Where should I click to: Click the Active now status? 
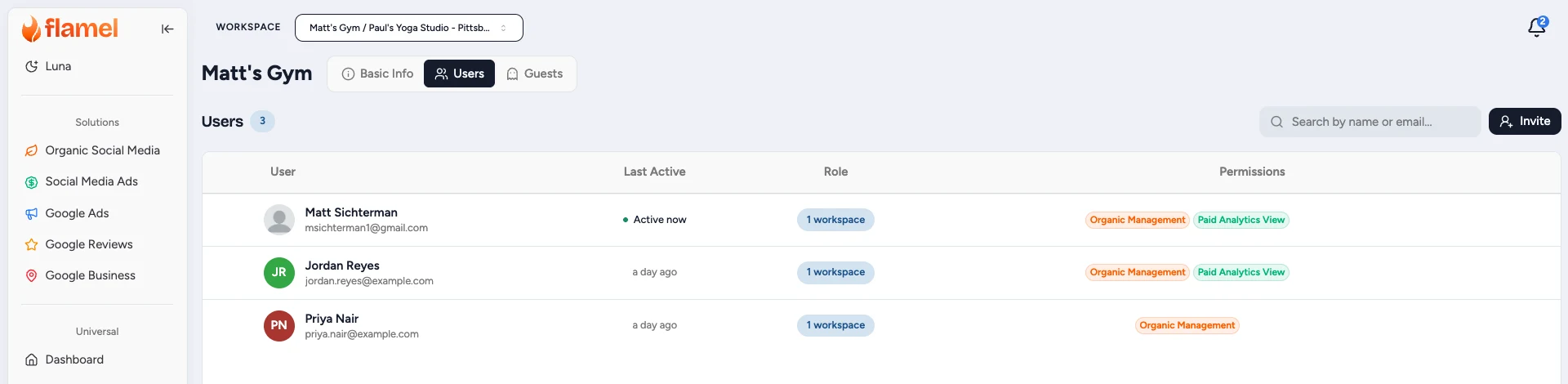click(x=655, y=220)
